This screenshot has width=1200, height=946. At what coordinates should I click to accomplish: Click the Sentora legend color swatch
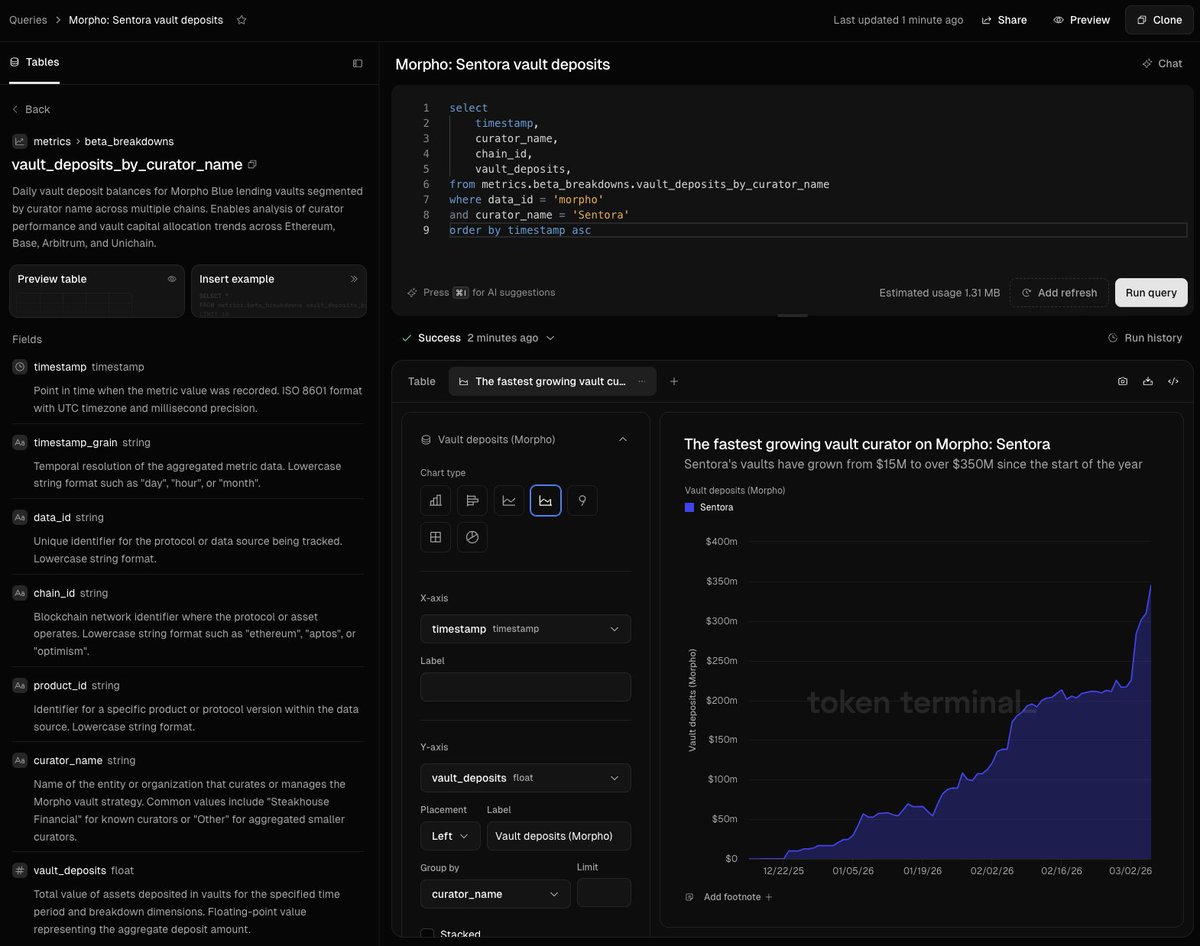[689, 507]
